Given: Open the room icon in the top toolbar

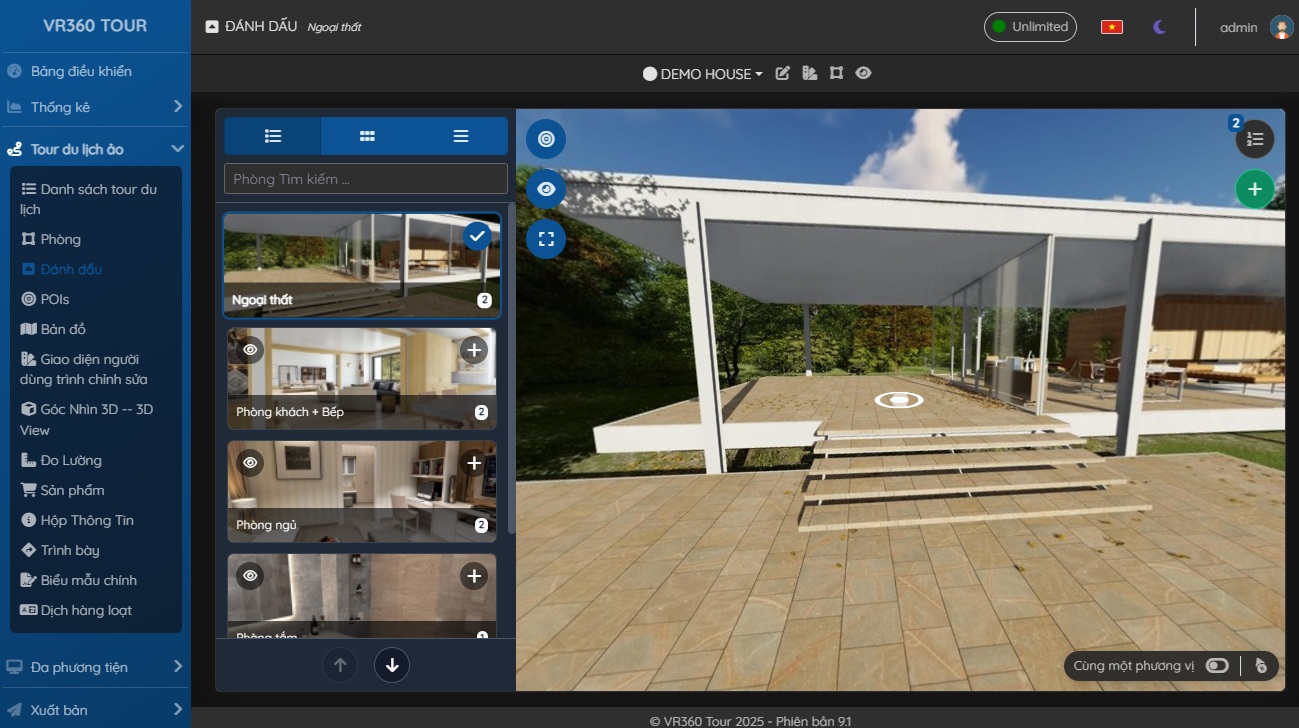Looking at the screenshot, I should [836, 73].
